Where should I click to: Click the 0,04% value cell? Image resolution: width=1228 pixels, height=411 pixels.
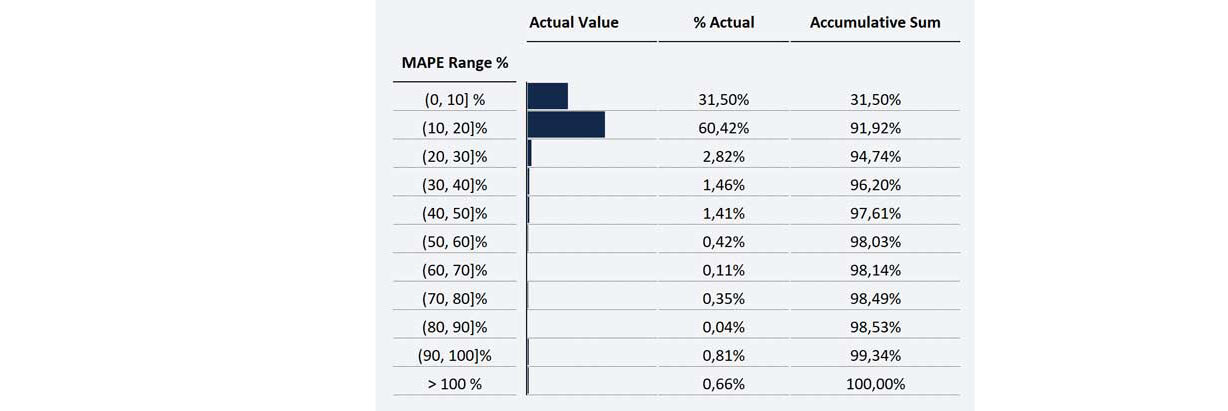click(725, 327)
